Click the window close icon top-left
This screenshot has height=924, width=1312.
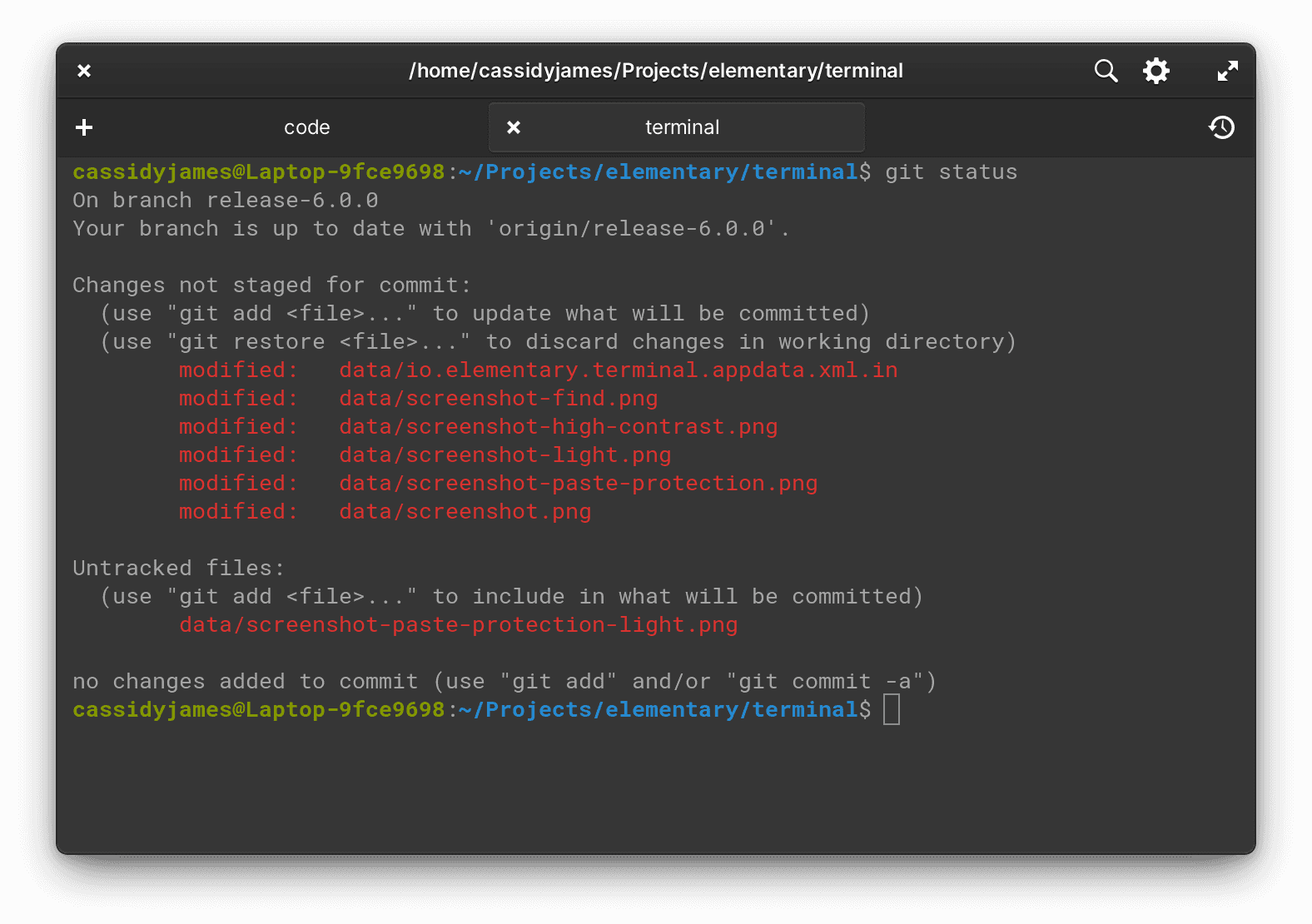point(83,71)
